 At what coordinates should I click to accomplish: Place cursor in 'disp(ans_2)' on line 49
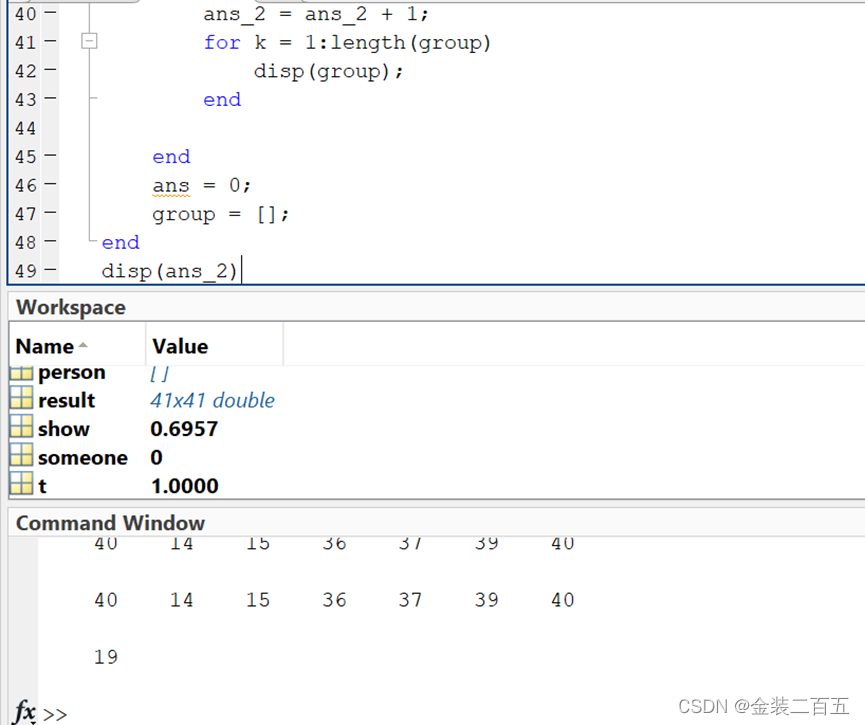(169, 271)
